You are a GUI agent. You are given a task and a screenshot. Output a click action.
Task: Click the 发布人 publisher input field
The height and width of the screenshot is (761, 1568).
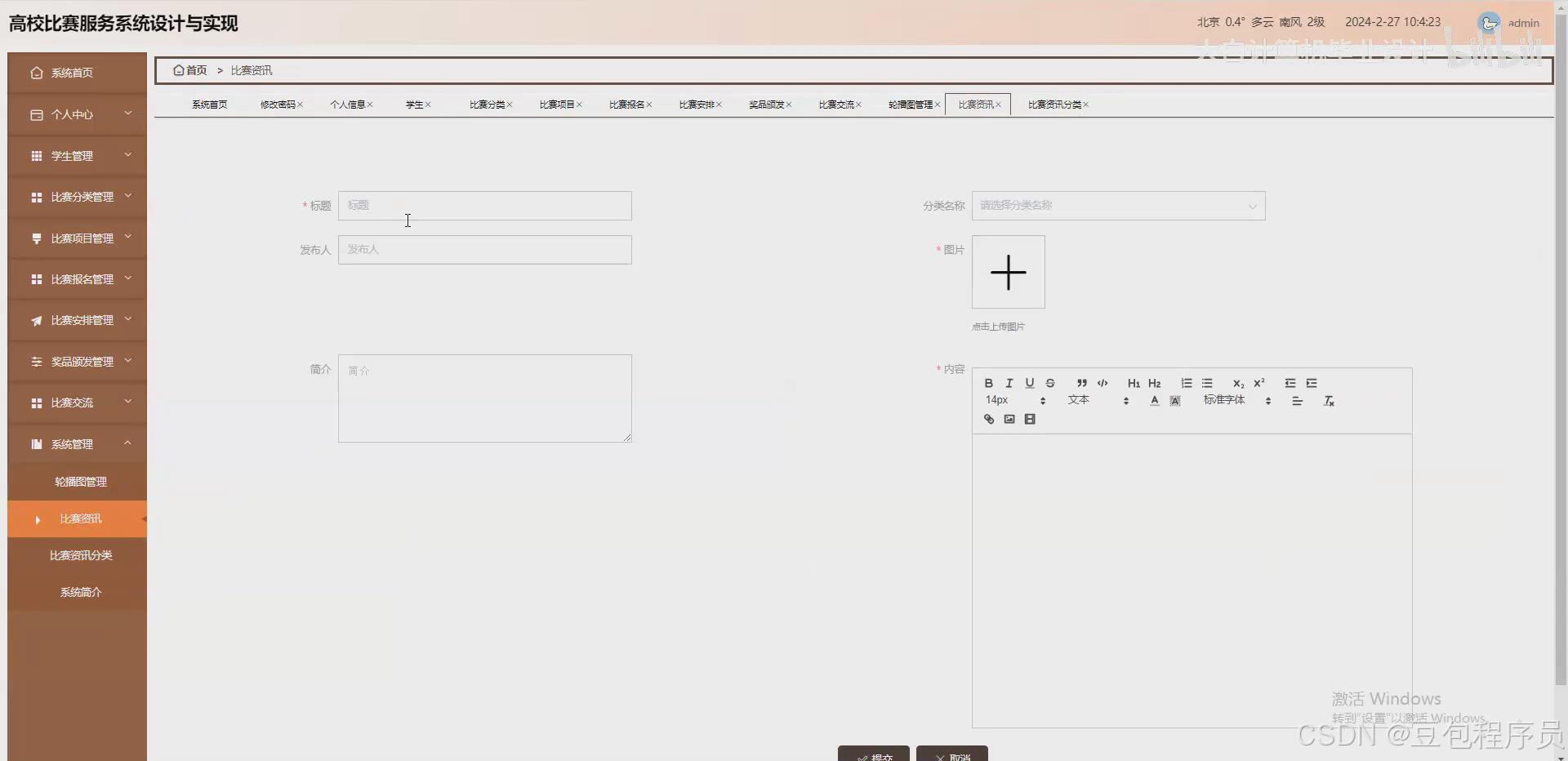484,250
